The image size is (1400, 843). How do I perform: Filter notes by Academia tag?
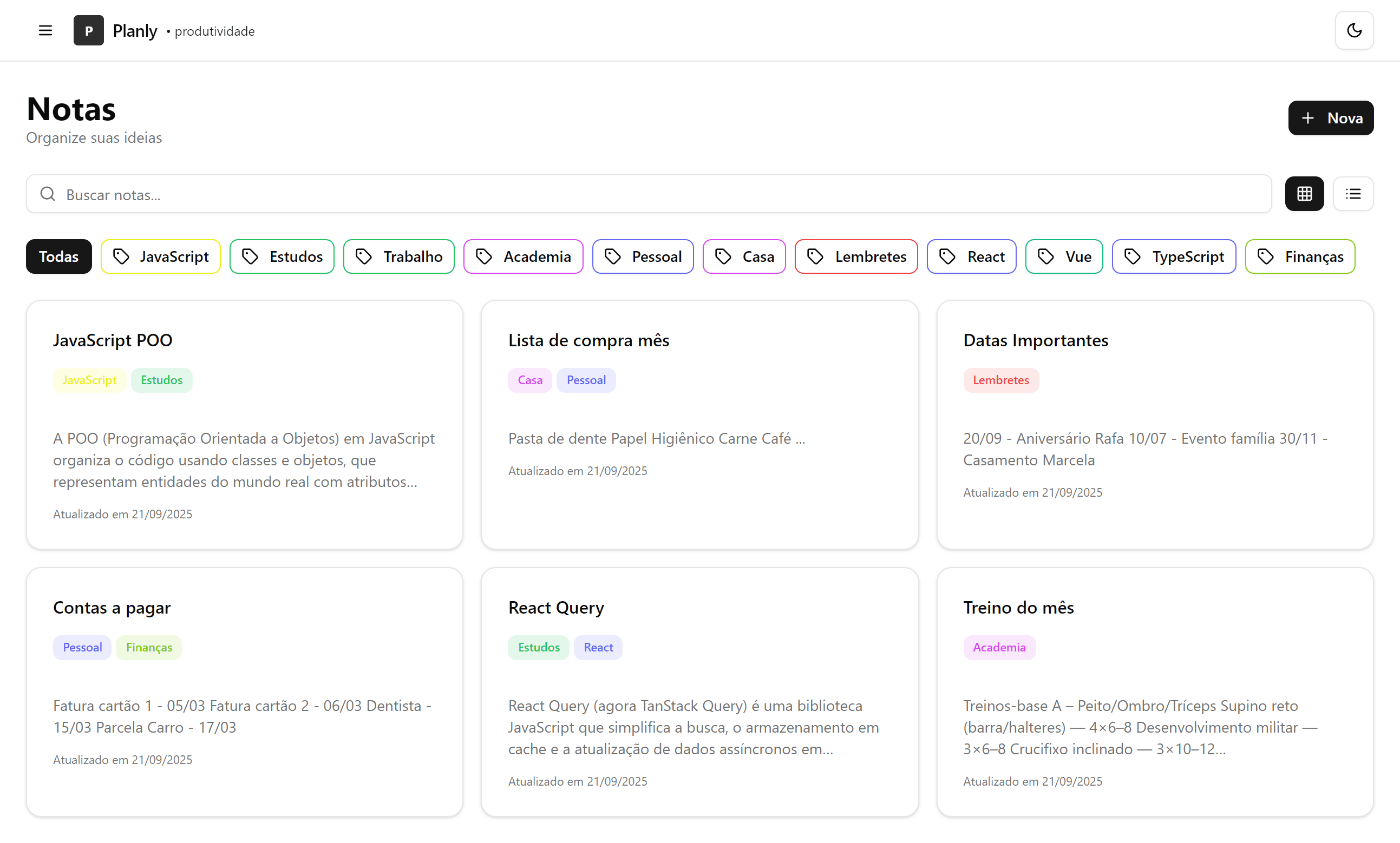[523, 257]
